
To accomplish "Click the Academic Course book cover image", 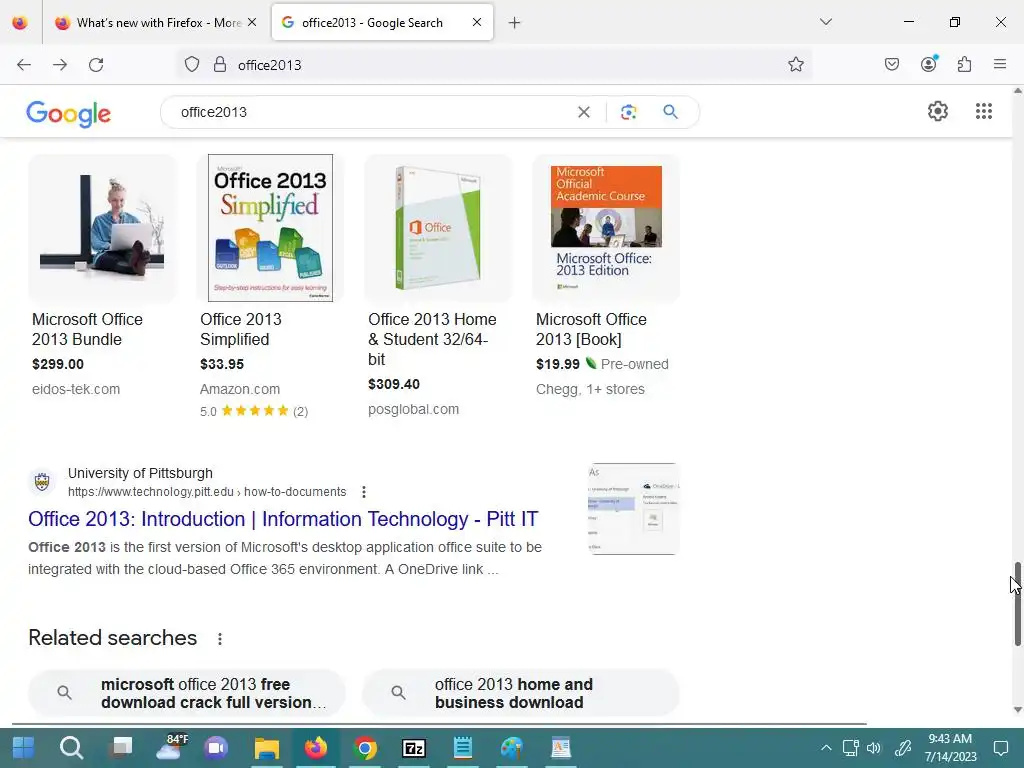I will point(606,228).
